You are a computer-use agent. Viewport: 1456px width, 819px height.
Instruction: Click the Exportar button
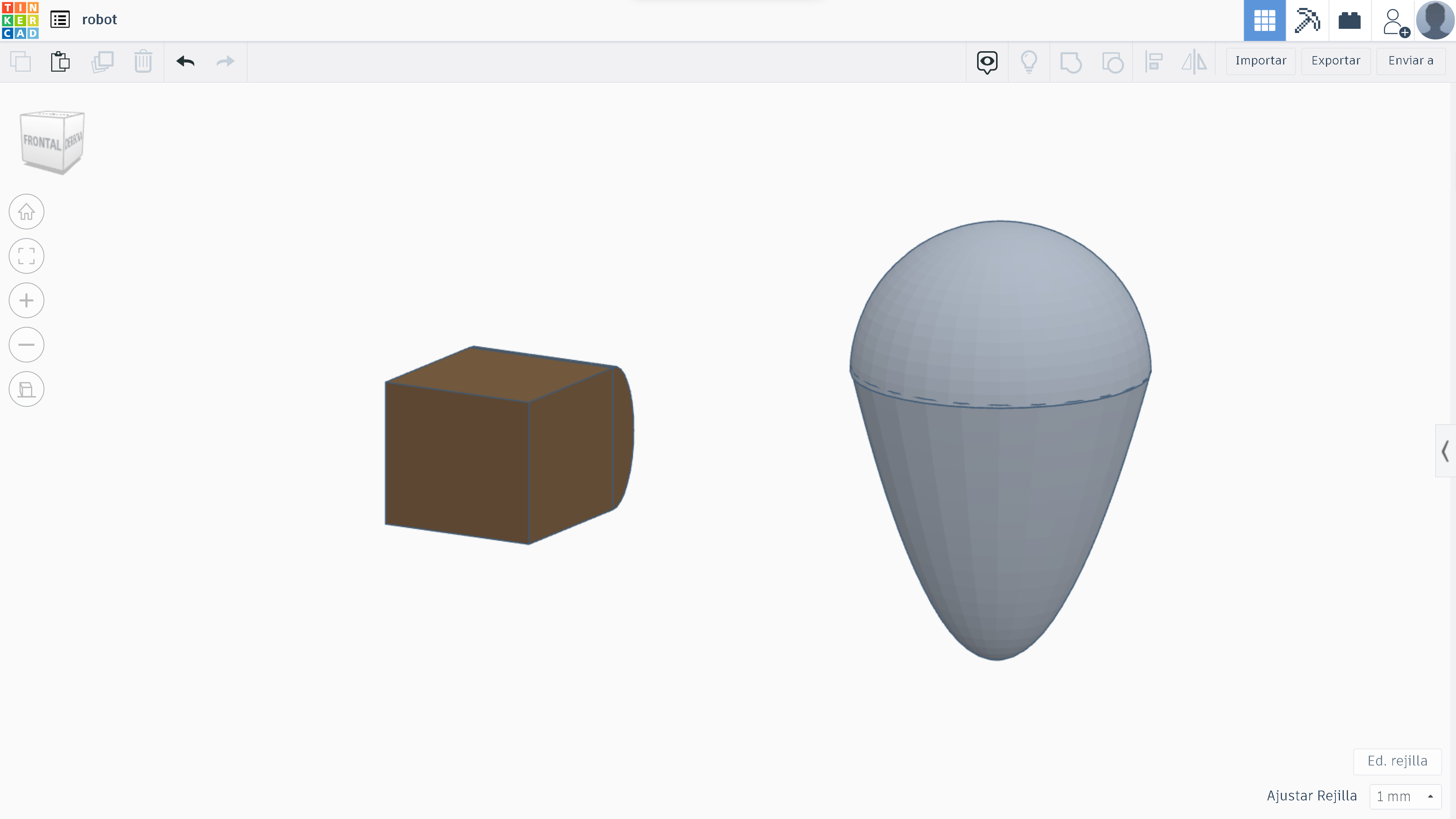coord(1335,61)
